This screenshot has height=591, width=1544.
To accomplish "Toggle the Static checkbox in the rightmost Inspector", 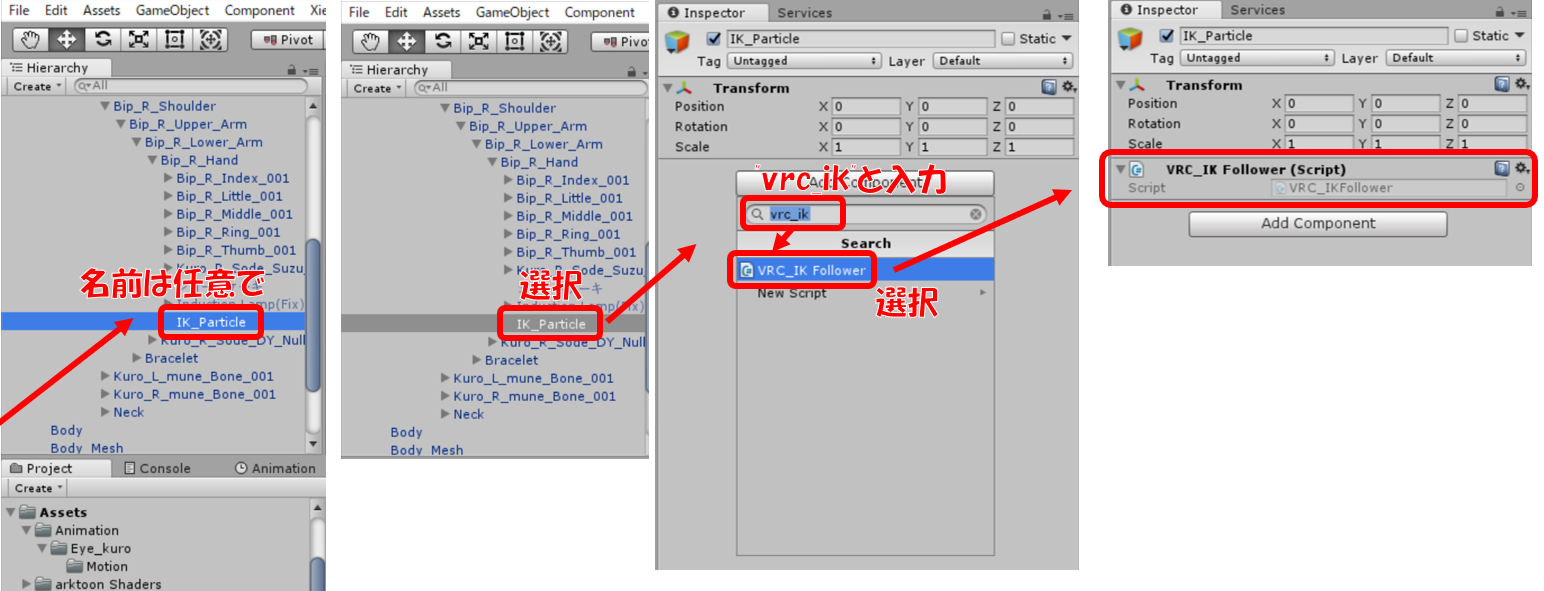I will 1461,36.
